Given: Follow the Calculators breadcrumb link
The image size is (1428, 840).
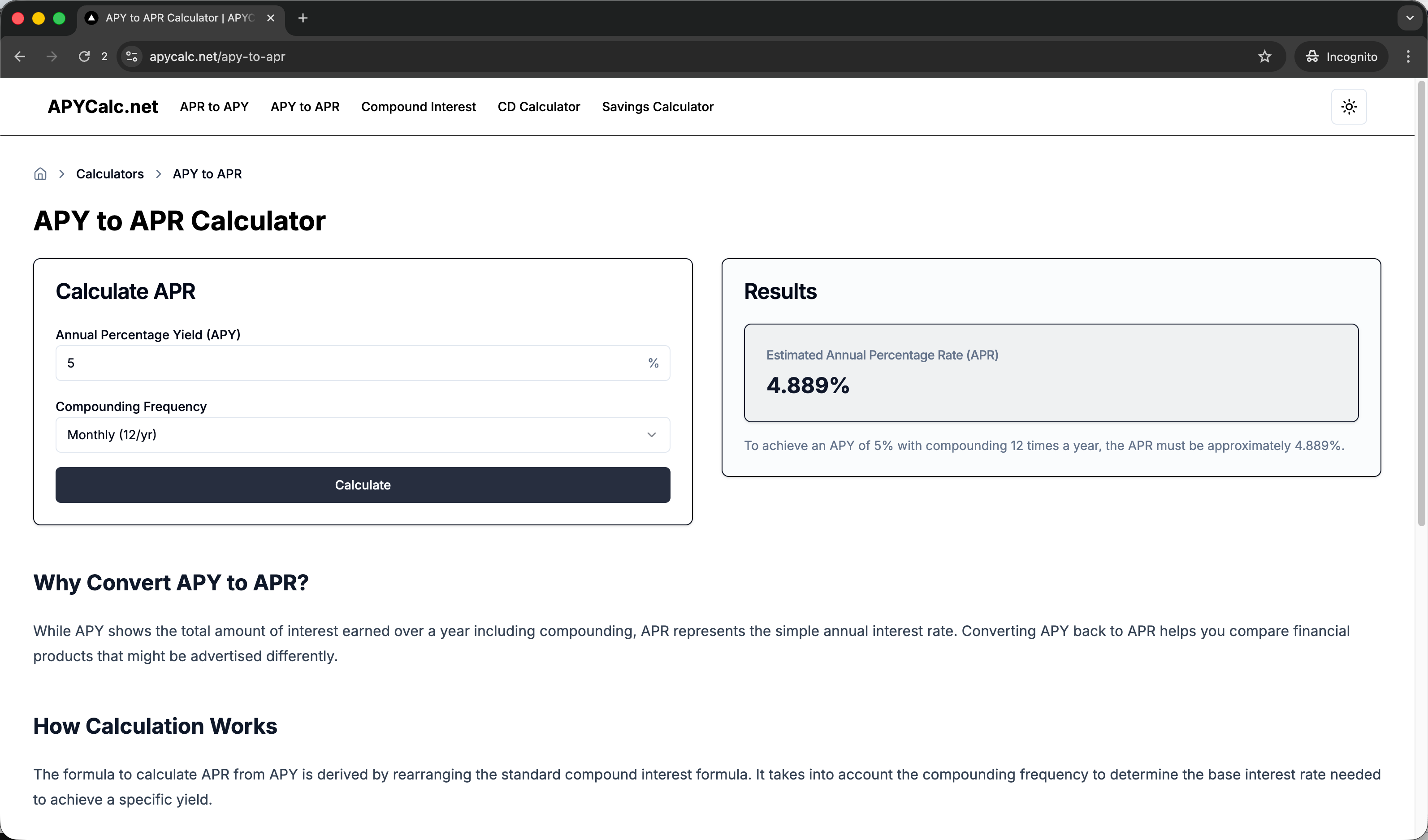Looking at the screenshot, I should tap(109, 173).
